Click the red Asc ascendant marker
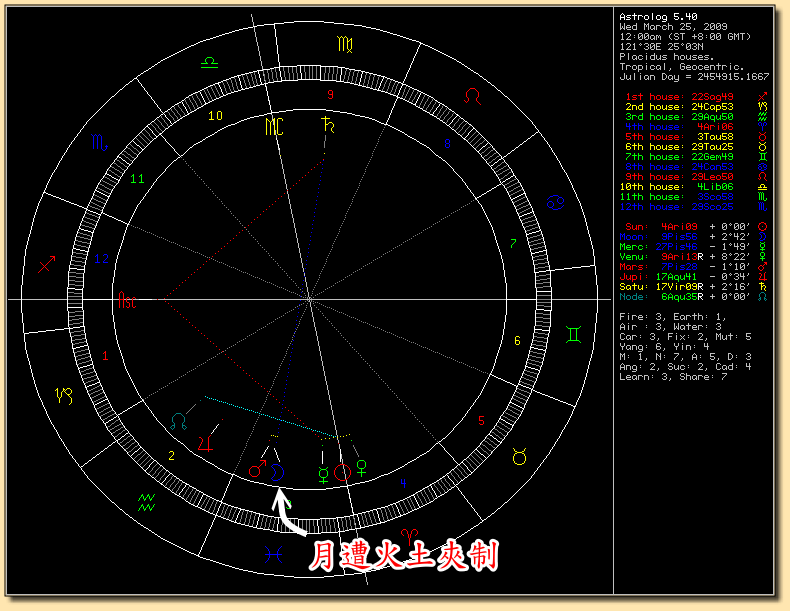The image size is (790, 611). (127, 300)
